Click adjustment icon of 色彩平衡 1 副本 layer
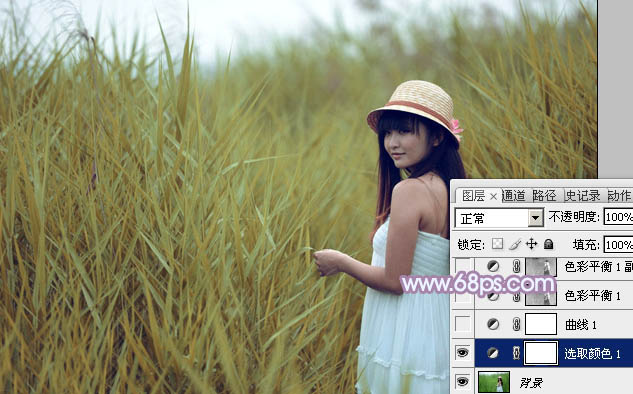The image size is (633, 394). pos(493,266)
